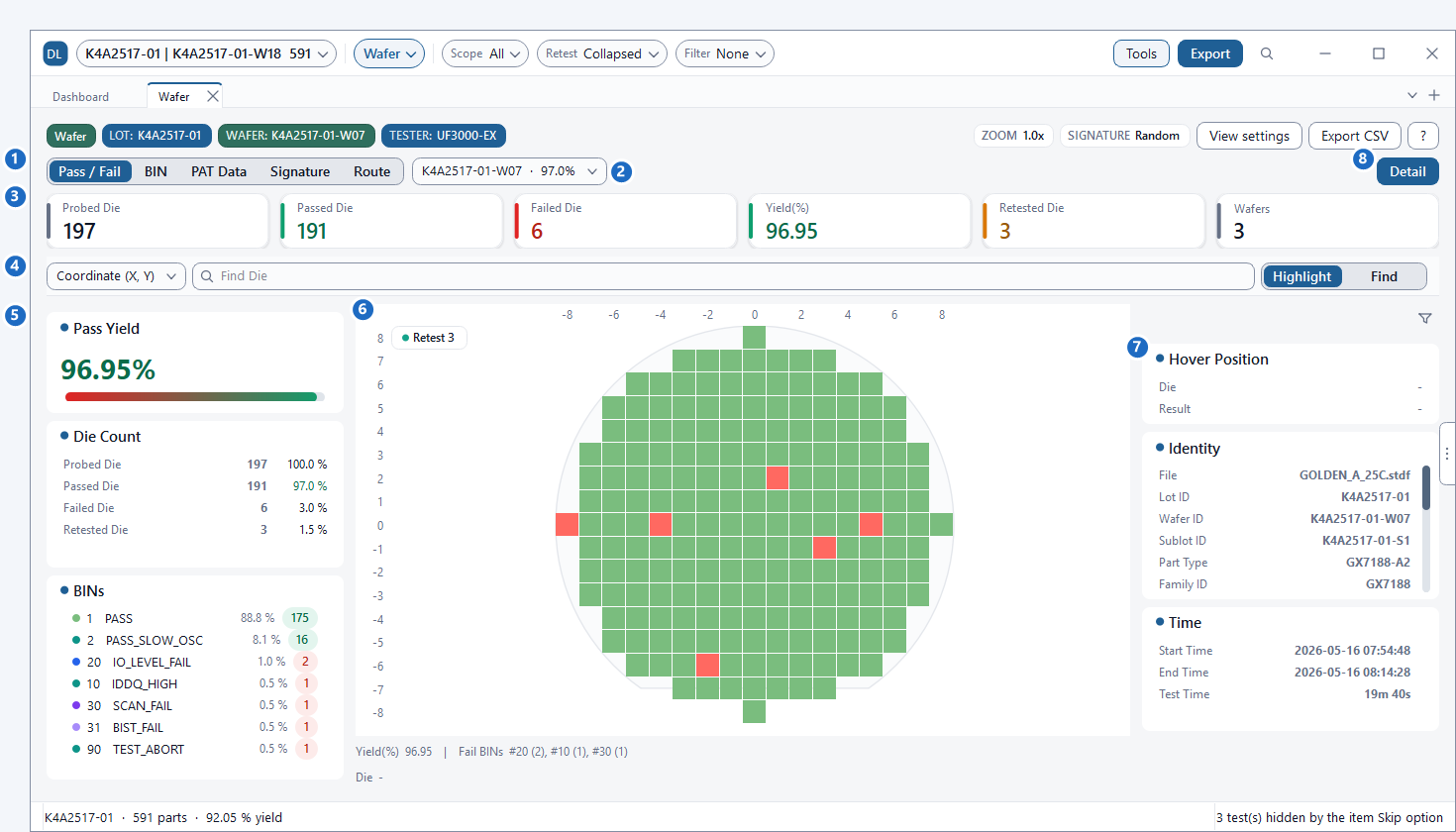Click the Export button in the title bar
This screenshot has height=832, width=1456.
1210,53
